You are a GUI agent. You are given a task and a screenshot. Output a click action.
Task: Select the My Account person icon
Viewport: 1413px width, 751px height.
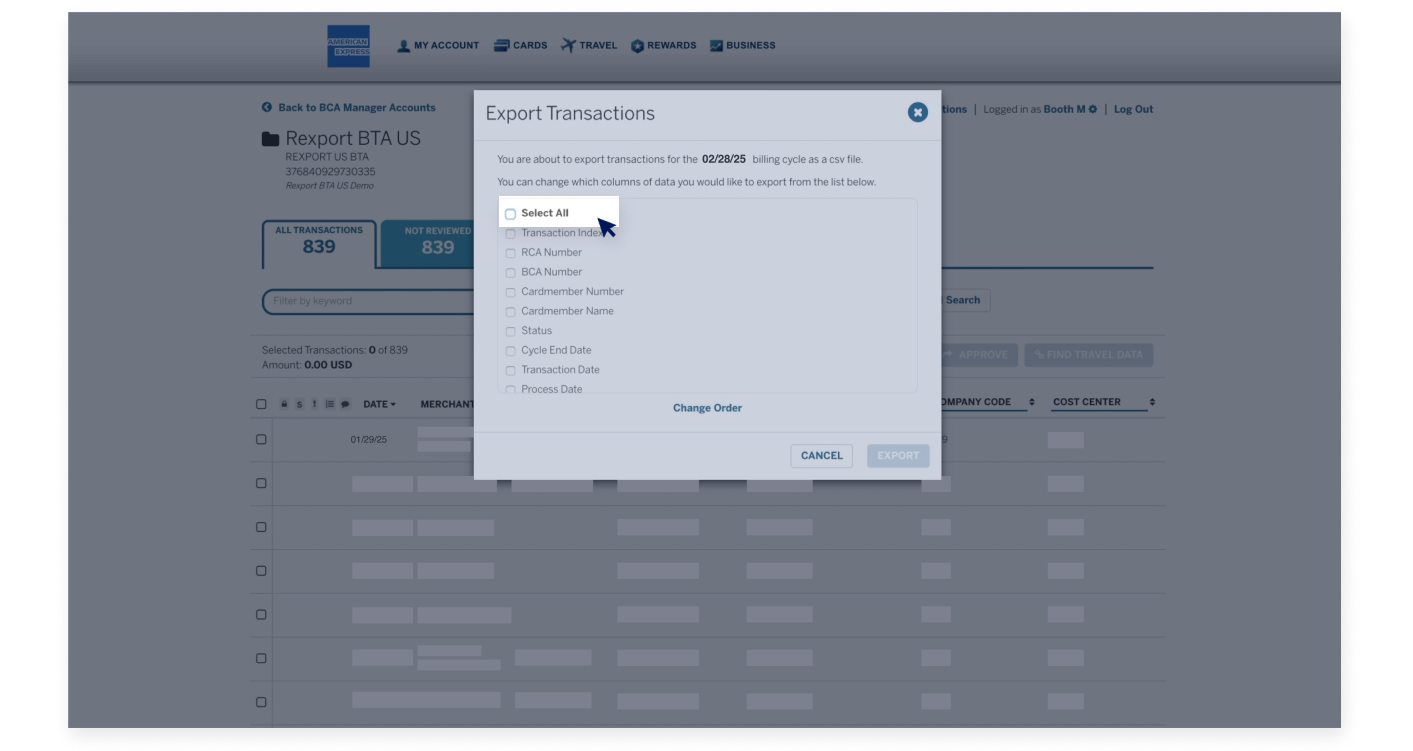(403, 45)
